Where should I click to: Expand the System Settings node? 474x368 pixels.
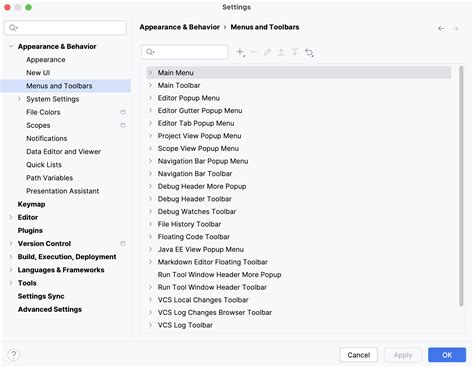pyautogui.click(x=19, y=99)
